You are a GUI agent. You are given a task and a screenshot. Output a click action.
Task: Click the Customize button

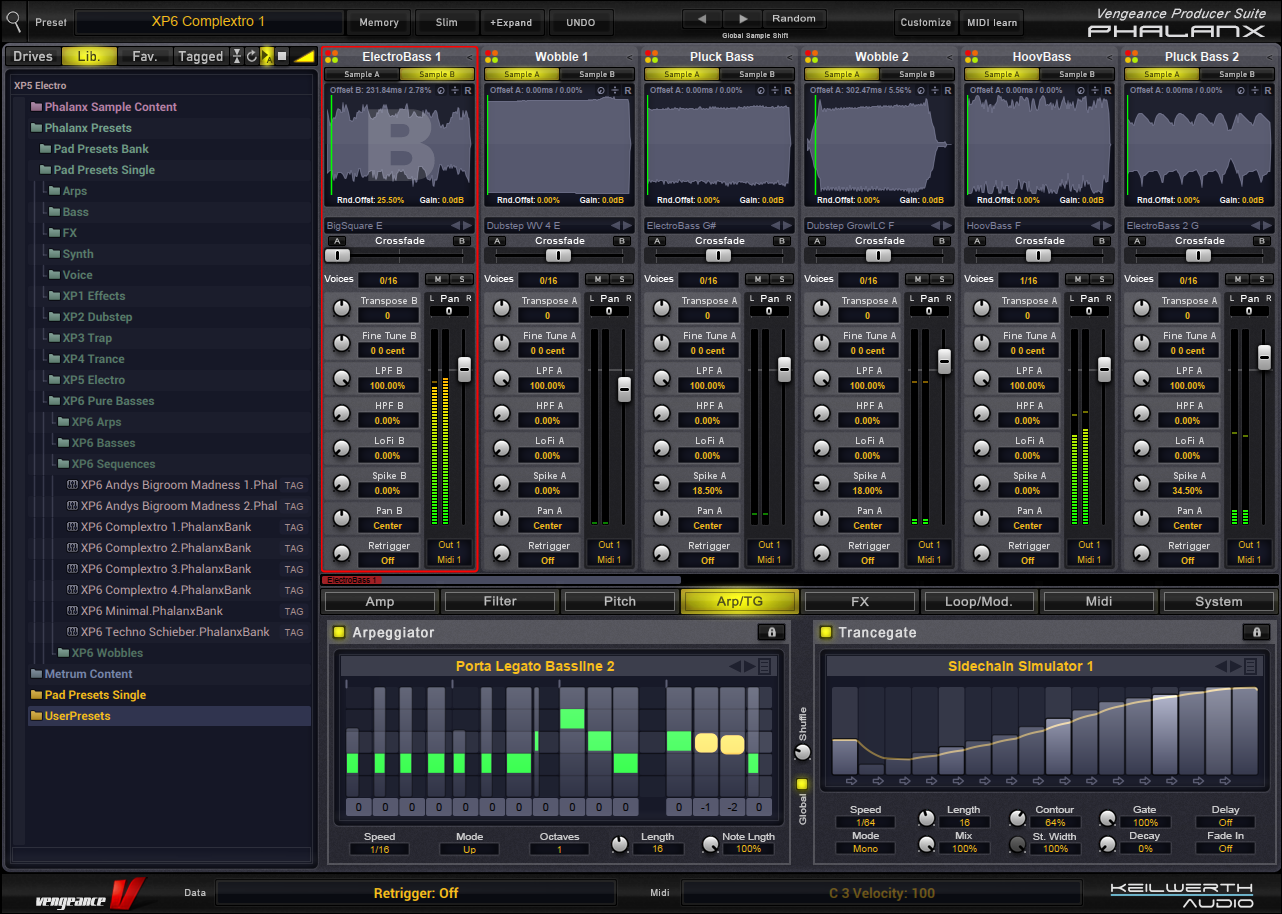pyautogui.click(x=926, y=22)
